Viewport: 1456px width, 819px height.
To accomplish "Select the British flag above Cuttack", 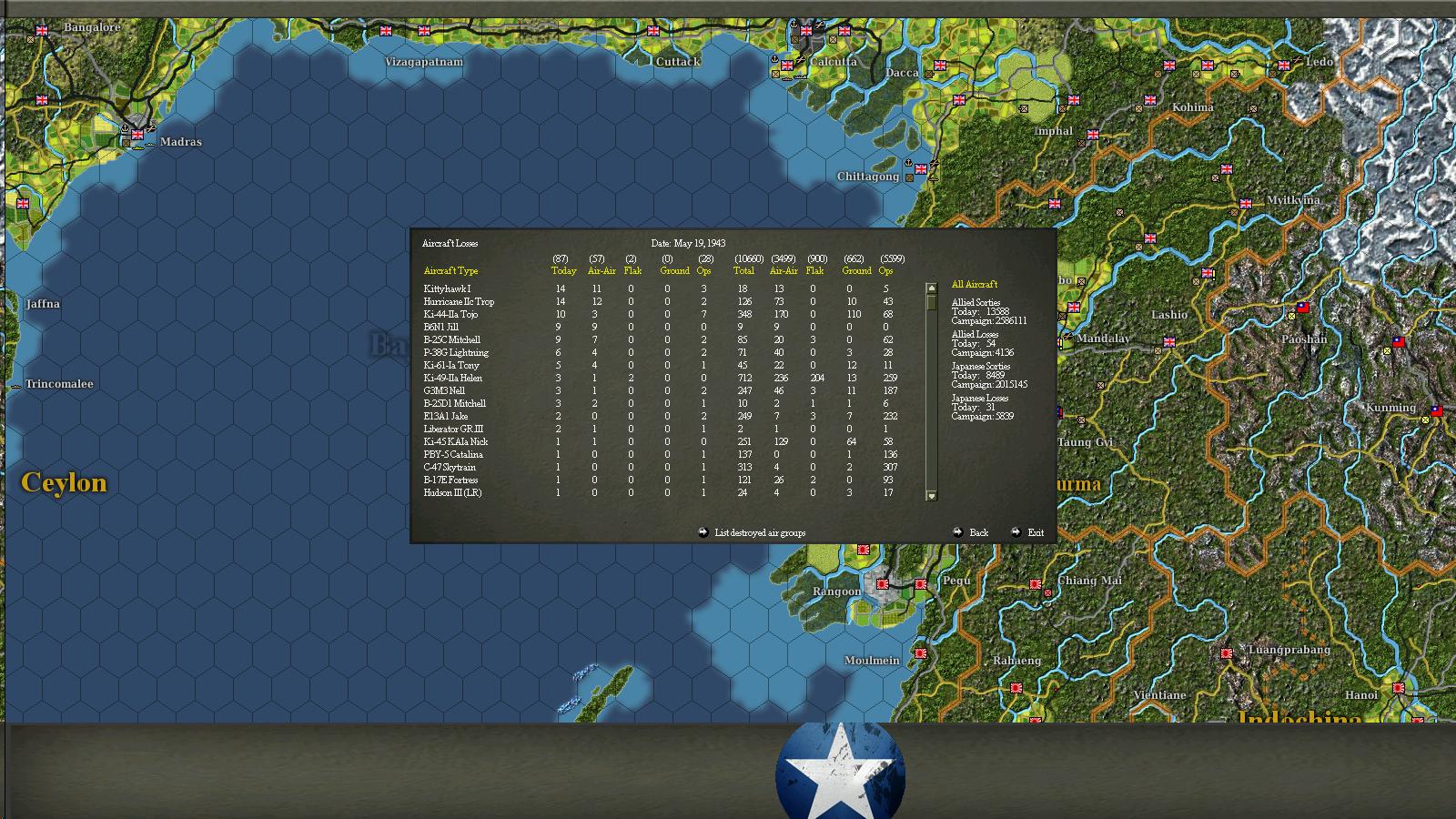I will pyautogui.click(x=652, y=31).
